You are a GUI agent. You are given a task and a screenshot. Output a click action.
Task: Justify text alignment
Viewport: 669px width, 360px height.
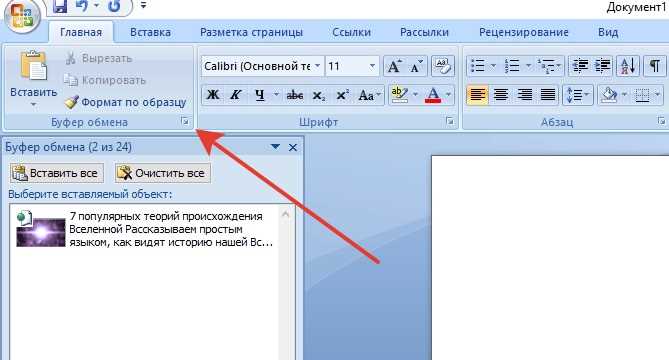[548, 95]
